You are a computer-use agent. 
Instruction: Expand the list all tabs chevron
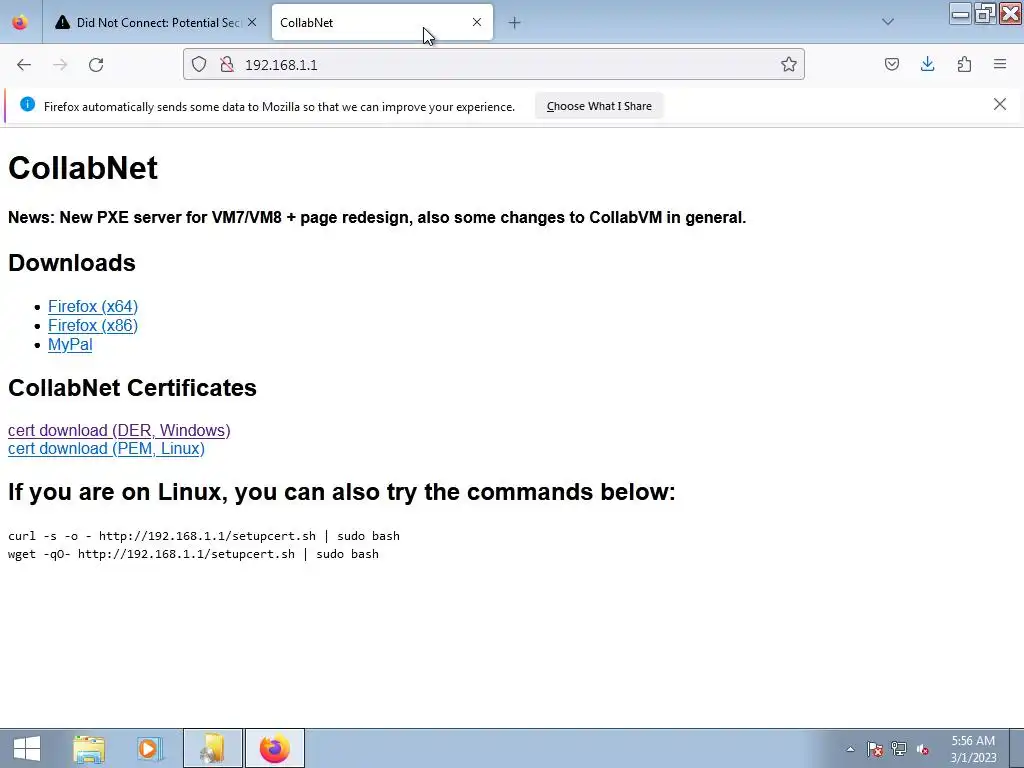point(888,22)
